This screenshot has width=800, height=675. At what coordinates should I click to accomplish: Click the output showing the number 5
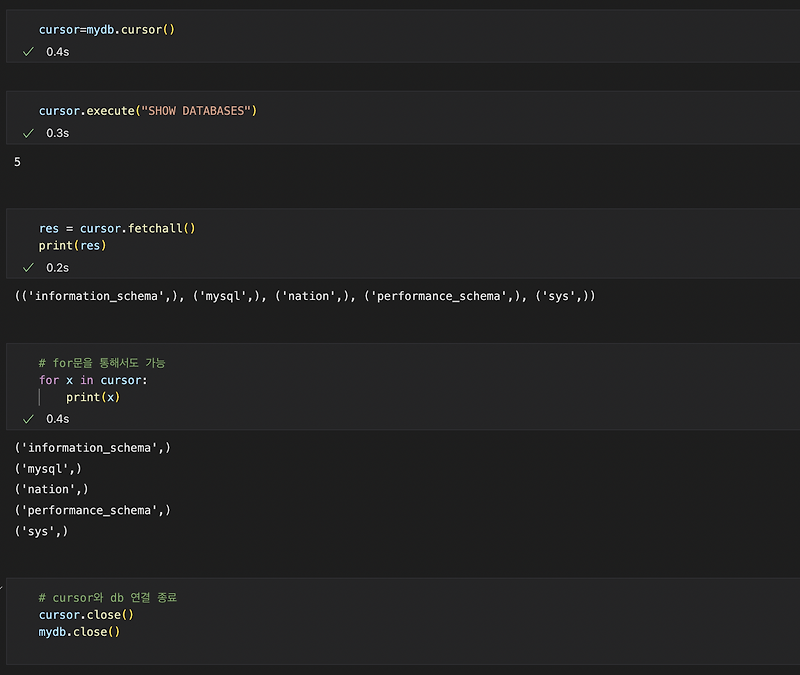tap(16, 161)
